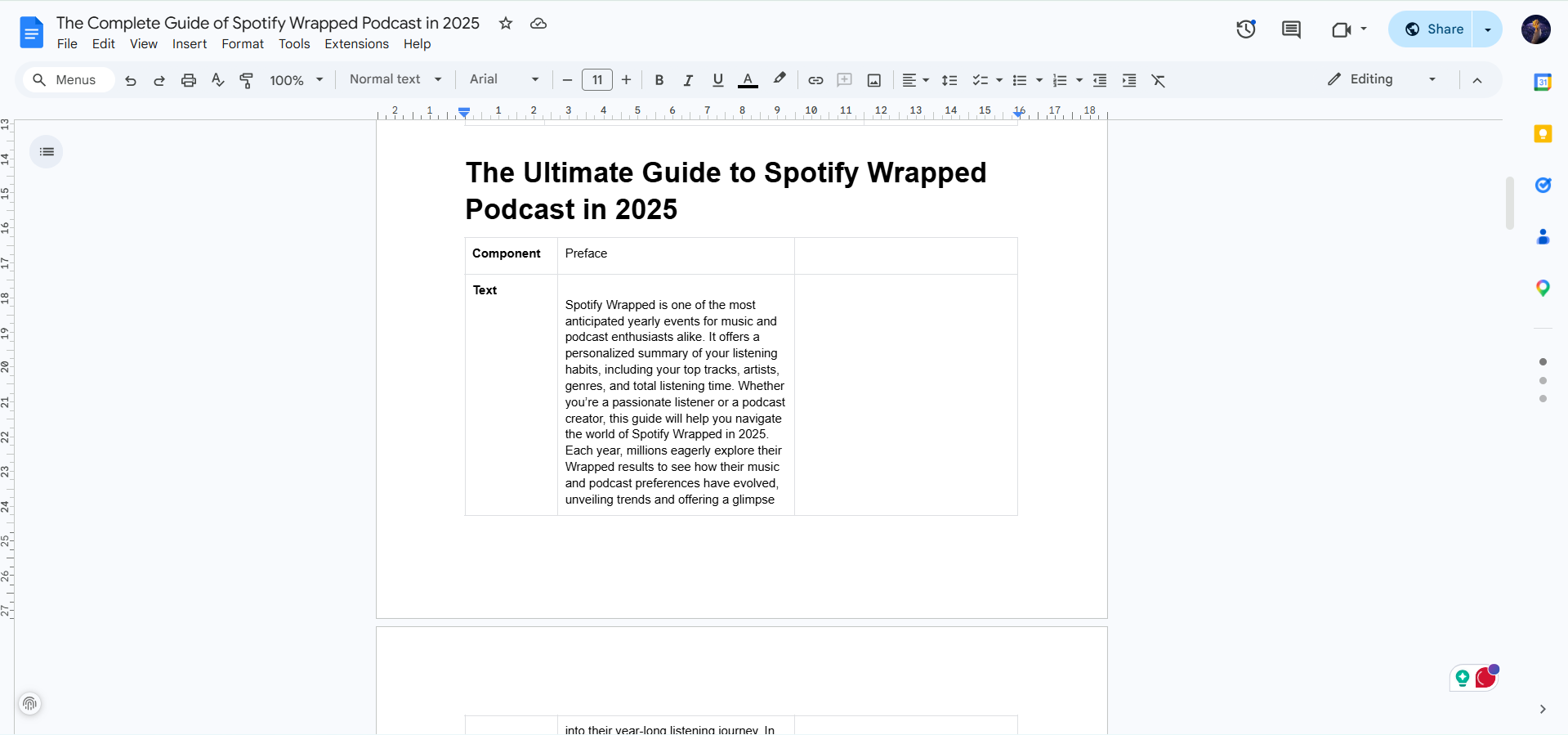Open the zoom level dropdown
This screenshot has width=1568, height=735.
pyautogui.click(x=297, y=80)
